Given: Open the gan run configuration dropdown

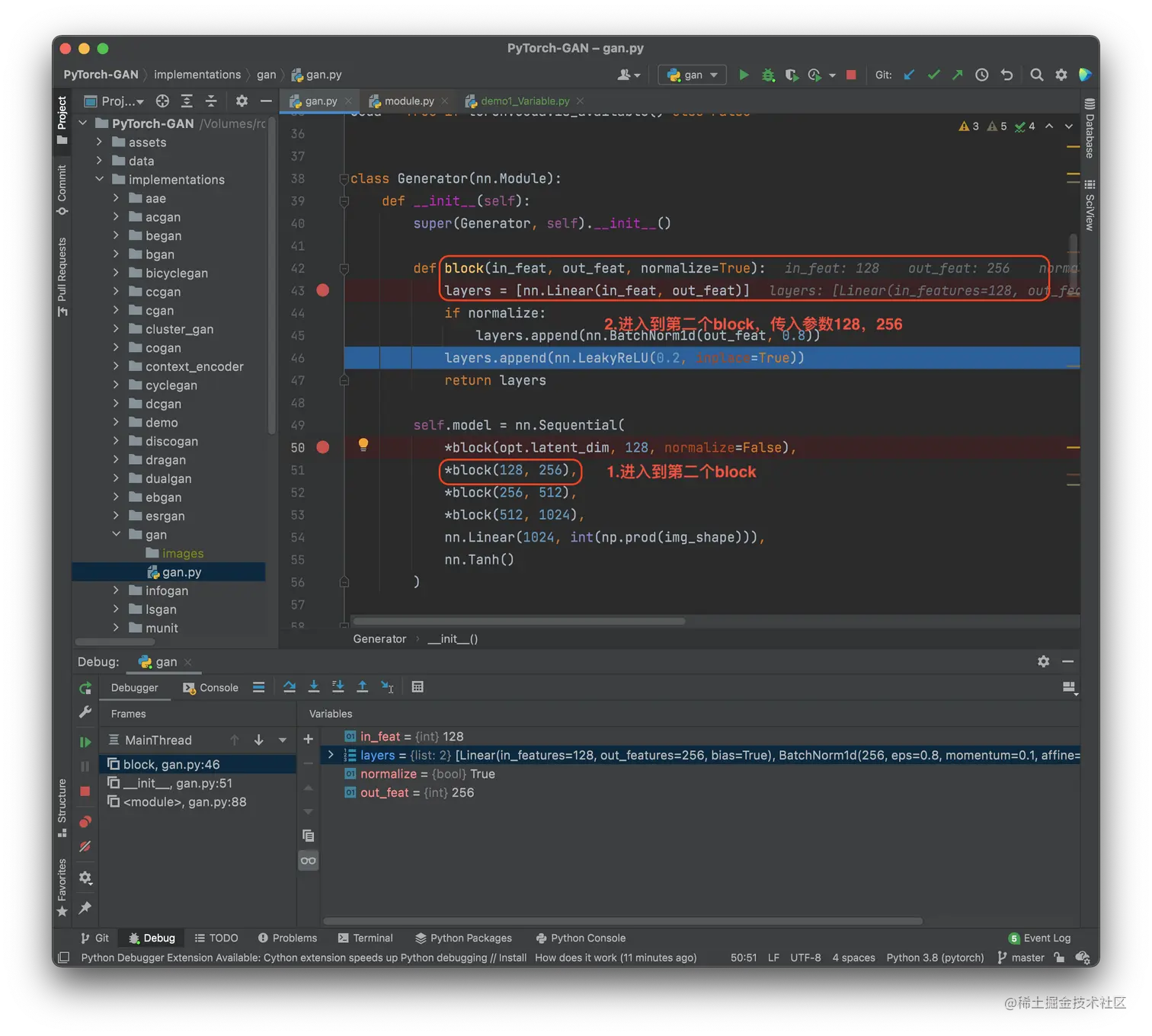Looking at the screenshot, I should click(x=693, y=75).
